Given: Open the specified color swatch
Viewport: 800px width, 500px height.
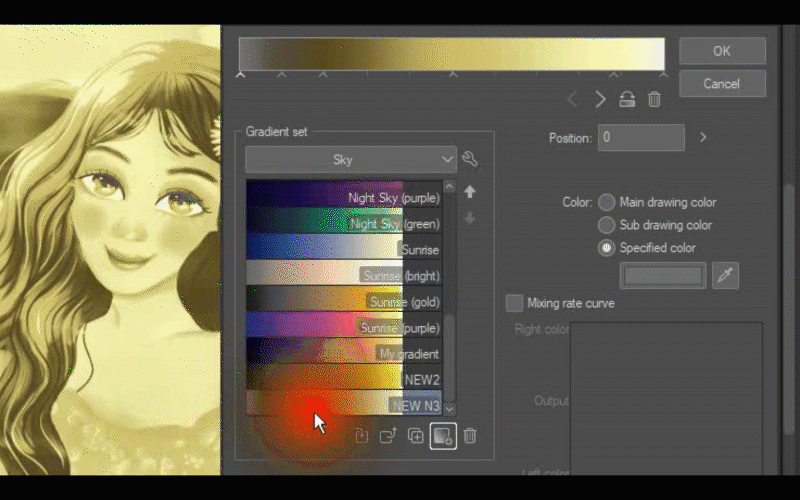Looking at the screenshot, I should point(663,276).
